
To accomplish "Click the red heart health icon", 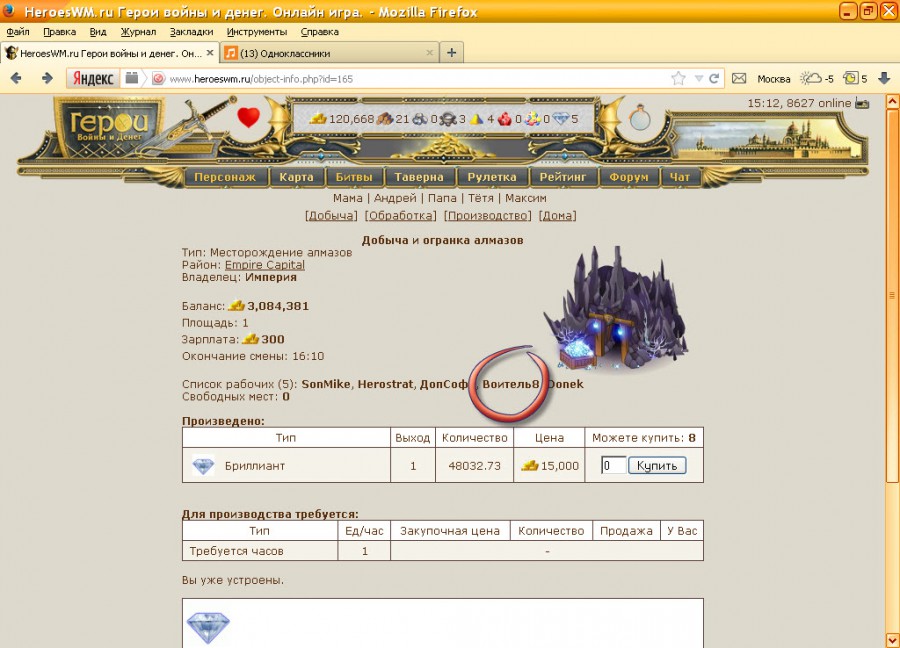I will (x=248, y=118).
